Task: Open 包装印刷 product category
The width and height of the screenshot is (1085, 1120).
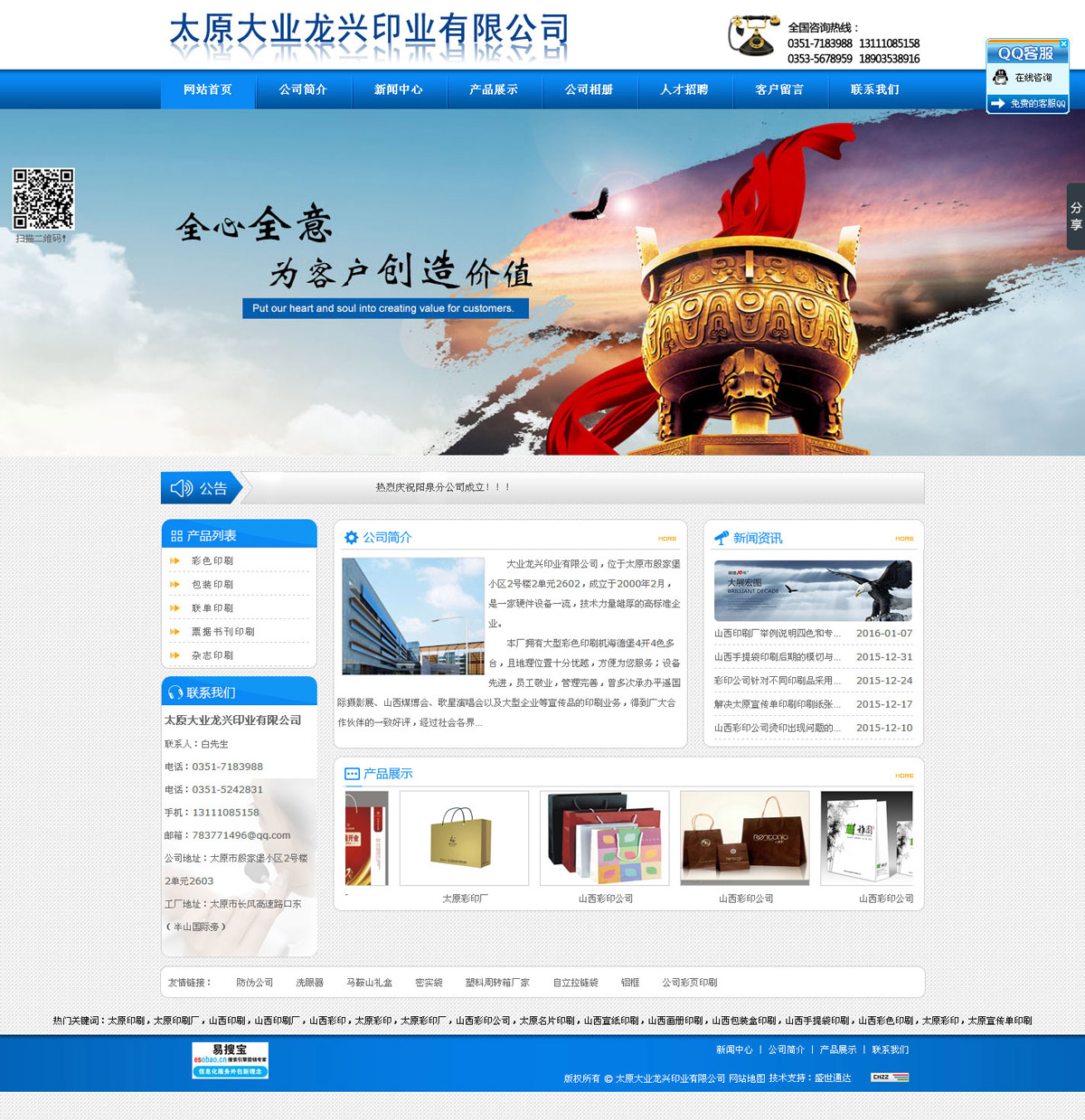Action: tap(212, 585)
